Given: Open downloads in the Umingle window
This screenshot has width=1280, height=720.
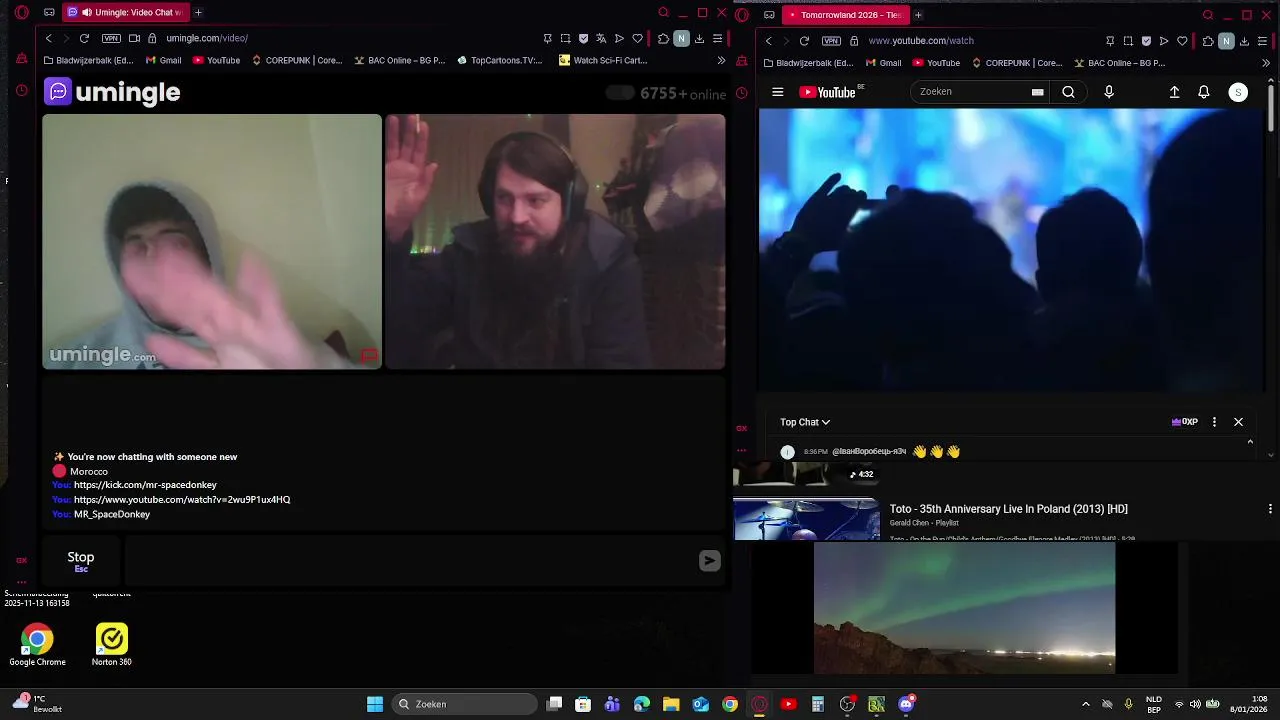Looking at the screenshot, I should pos(699,38).
